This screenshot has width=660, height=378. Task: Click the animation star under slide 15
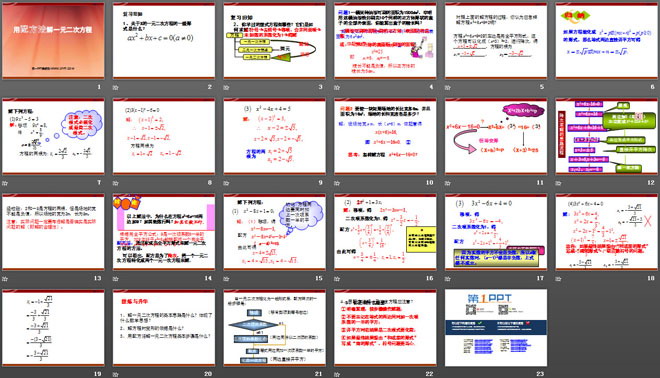point(226,279)
